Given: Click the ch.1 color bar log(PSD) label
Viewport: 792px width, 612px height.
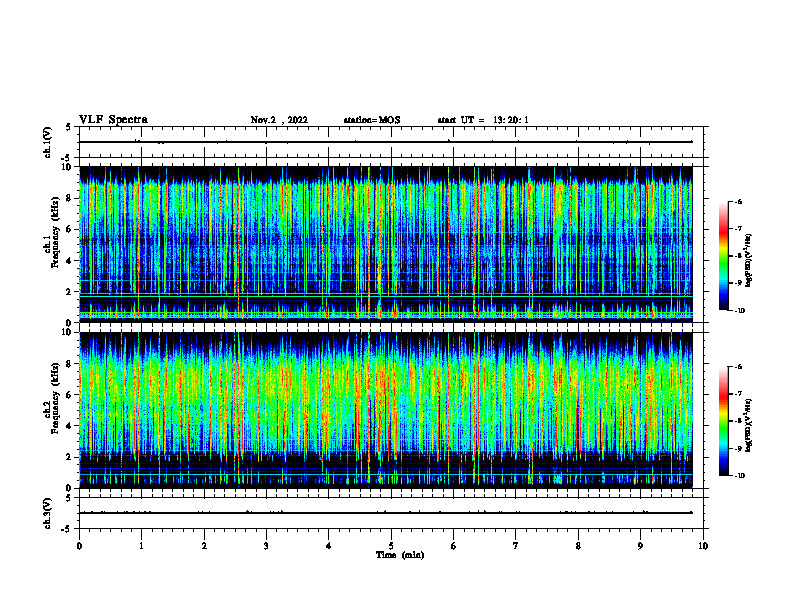Looking at the screenshot, I should [749, 261].
